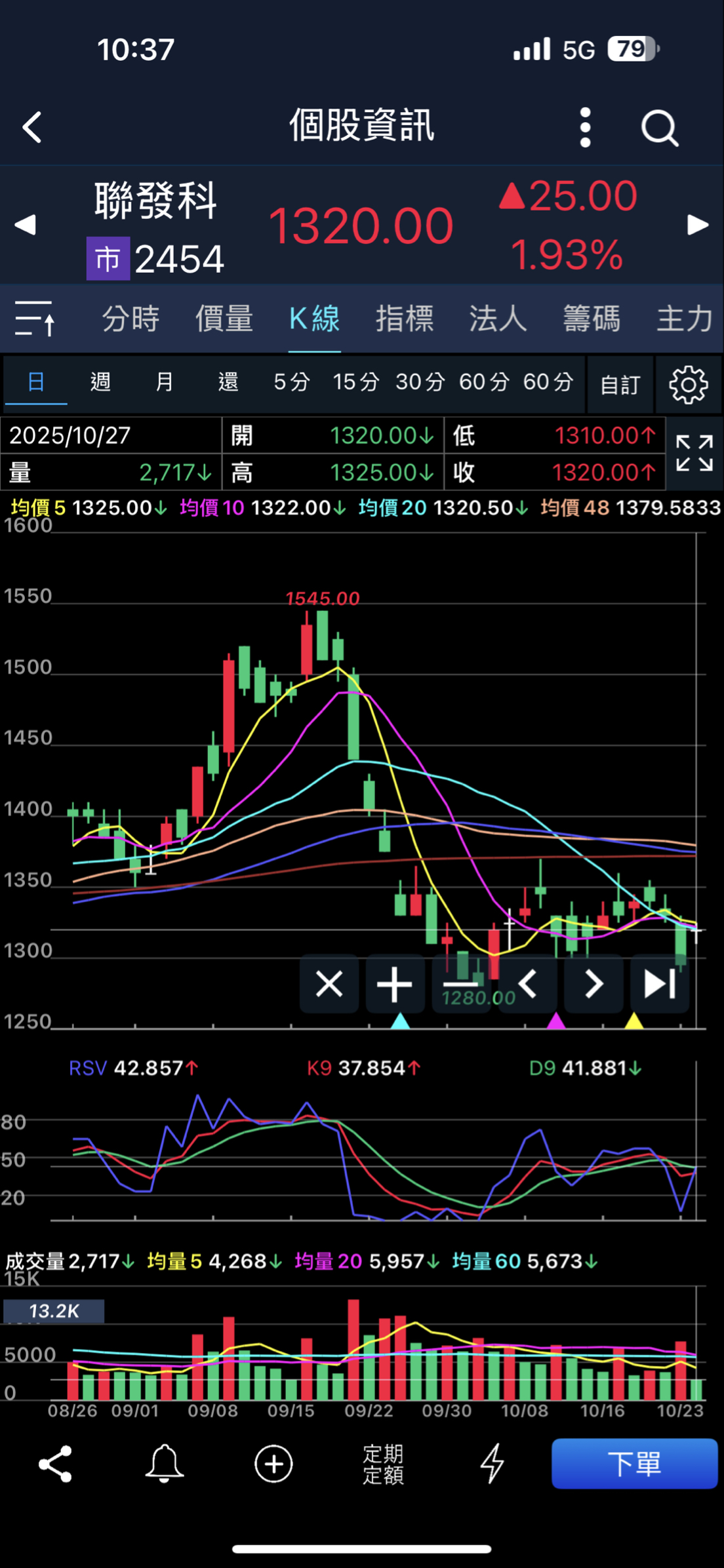Zoom in chart with plus button

point(395,984)
